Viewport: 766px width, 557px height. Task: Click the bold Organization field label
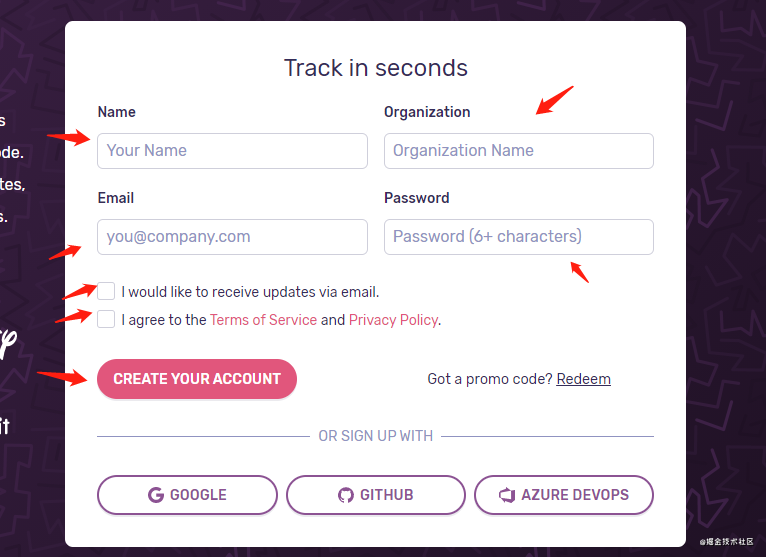tap(427, 112)
